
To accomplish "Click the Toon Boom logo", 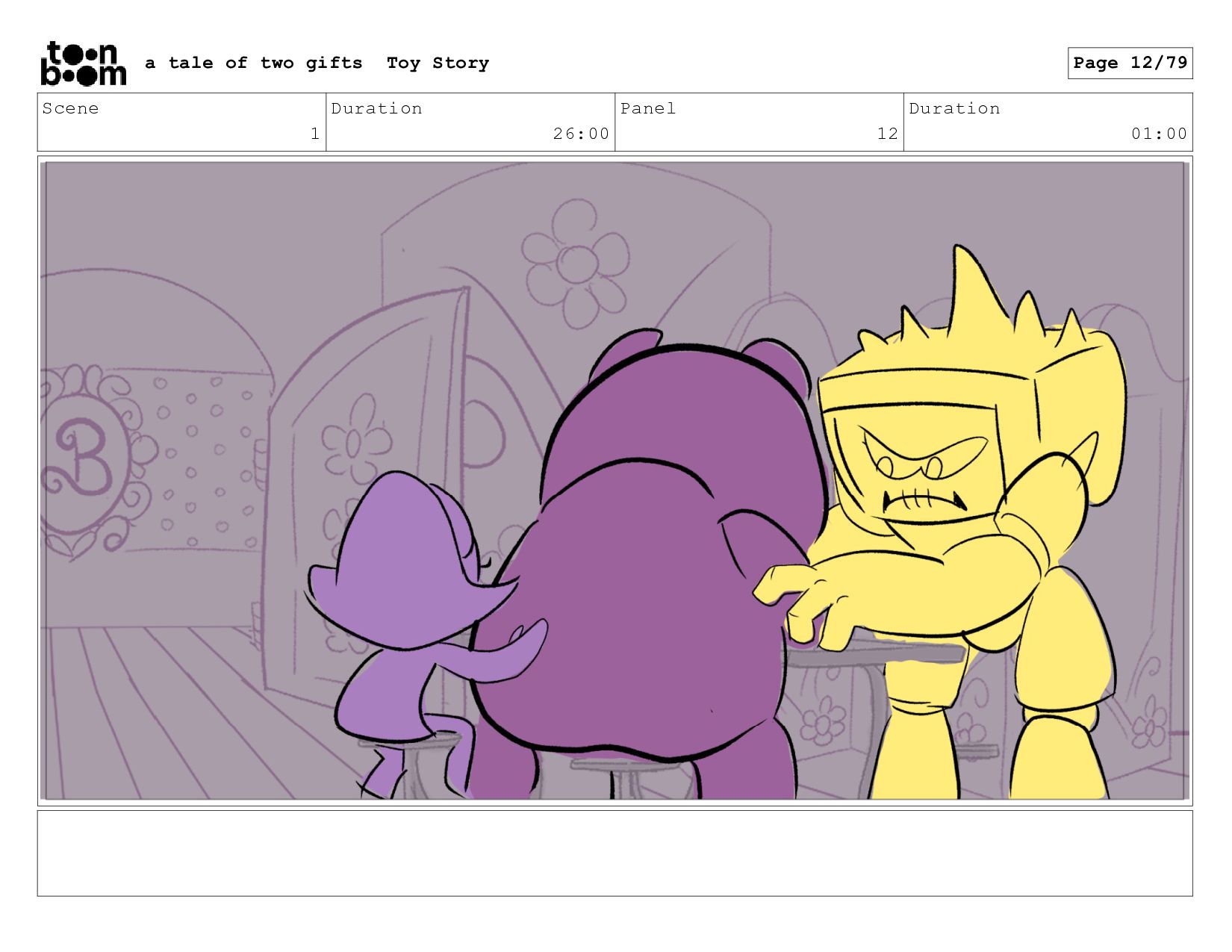I will [83, 63].
